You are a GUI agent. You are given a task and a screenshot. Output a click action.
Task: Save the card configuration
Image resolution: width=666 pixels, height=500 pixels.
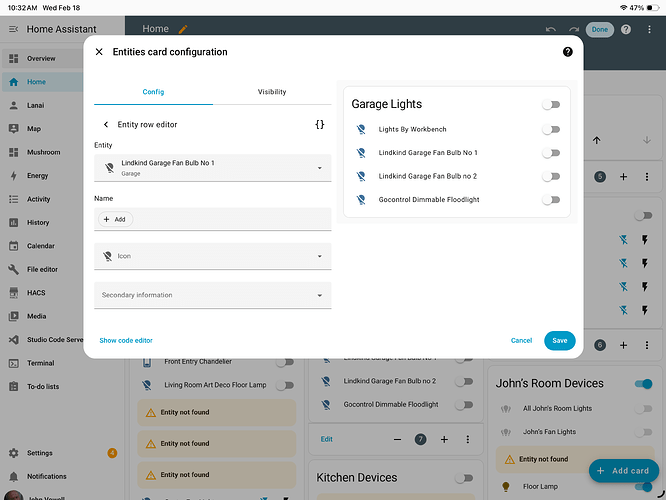click(559, 341)
